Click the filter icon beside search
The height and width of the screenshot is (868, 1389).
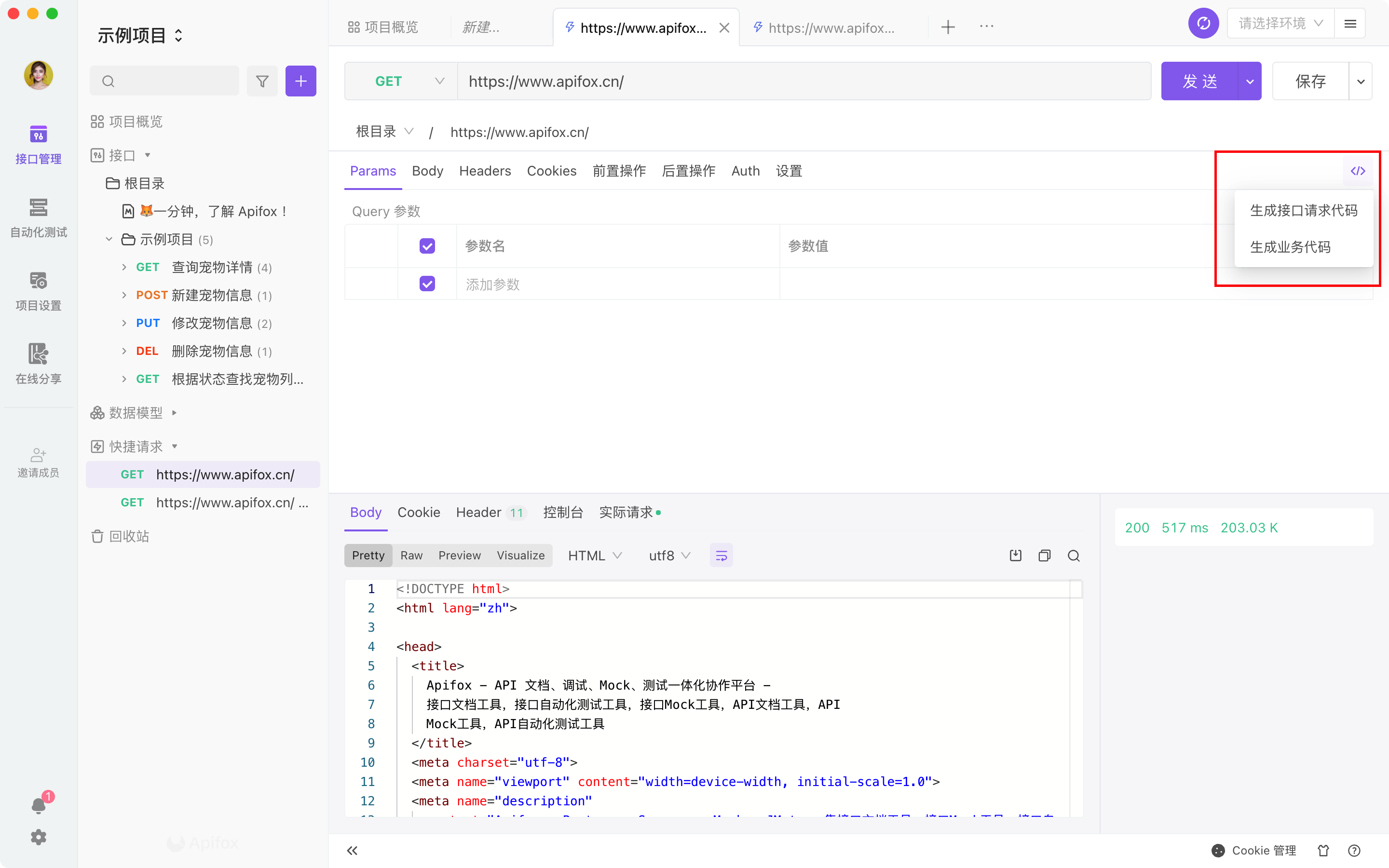coord(262,81)
